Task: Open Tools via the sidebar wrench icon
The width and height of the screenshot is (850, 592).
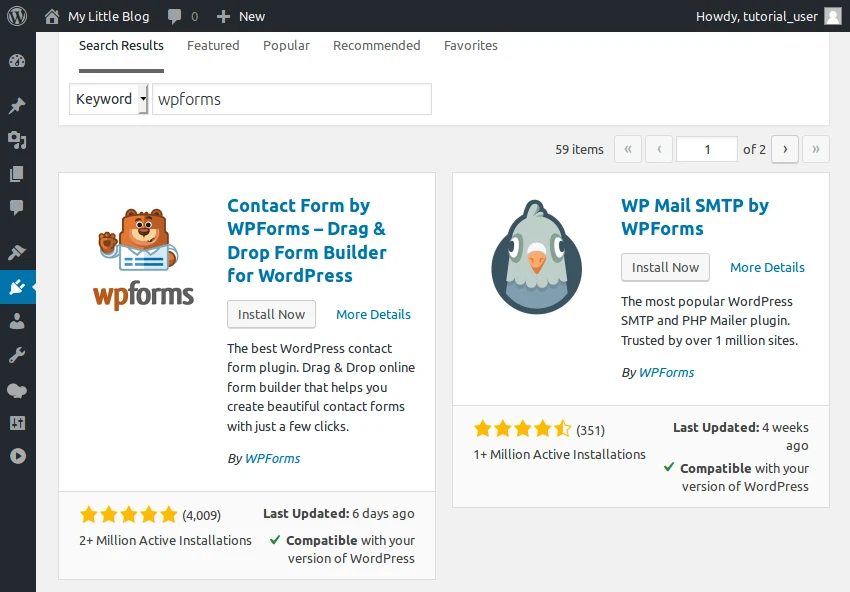Action: [17, 356]
